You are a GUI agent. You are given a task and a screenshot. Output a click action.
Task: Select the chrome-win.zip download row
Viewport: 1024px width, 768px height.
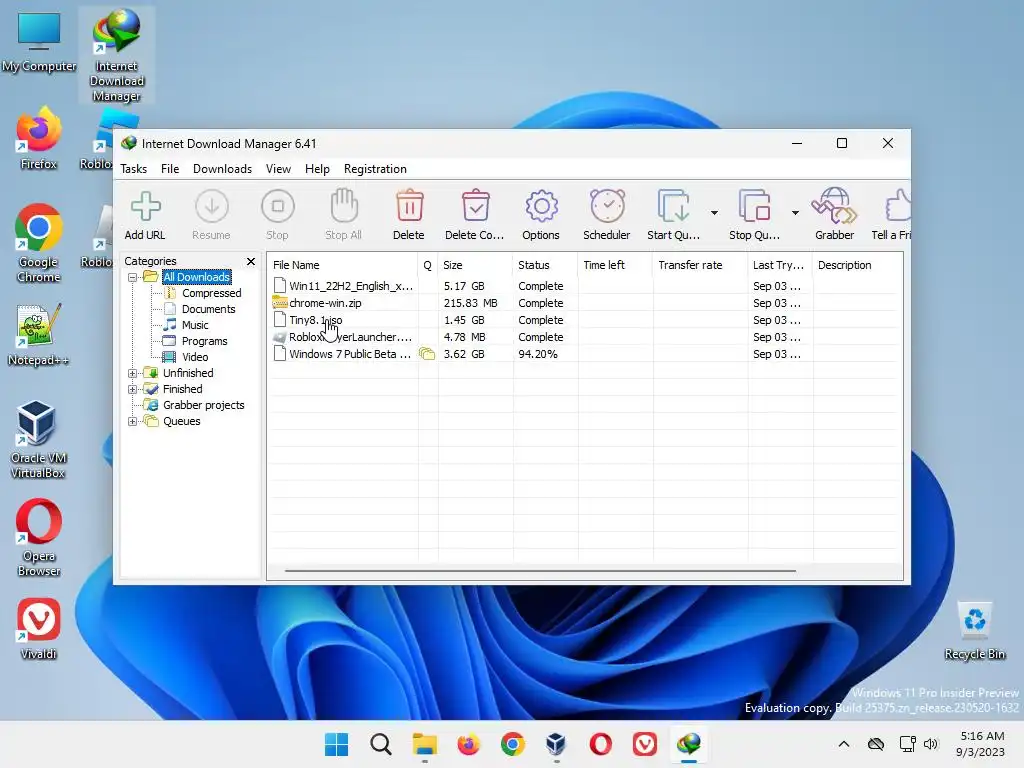coord(584,303)
